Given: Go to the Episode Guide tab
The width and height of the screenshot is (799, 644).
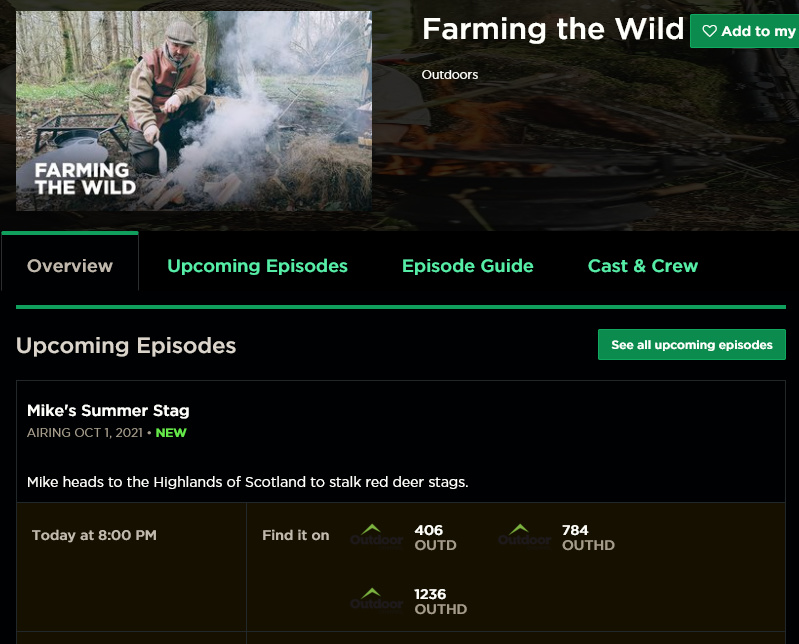Looking at the screenshot, I should coord(467,266).
